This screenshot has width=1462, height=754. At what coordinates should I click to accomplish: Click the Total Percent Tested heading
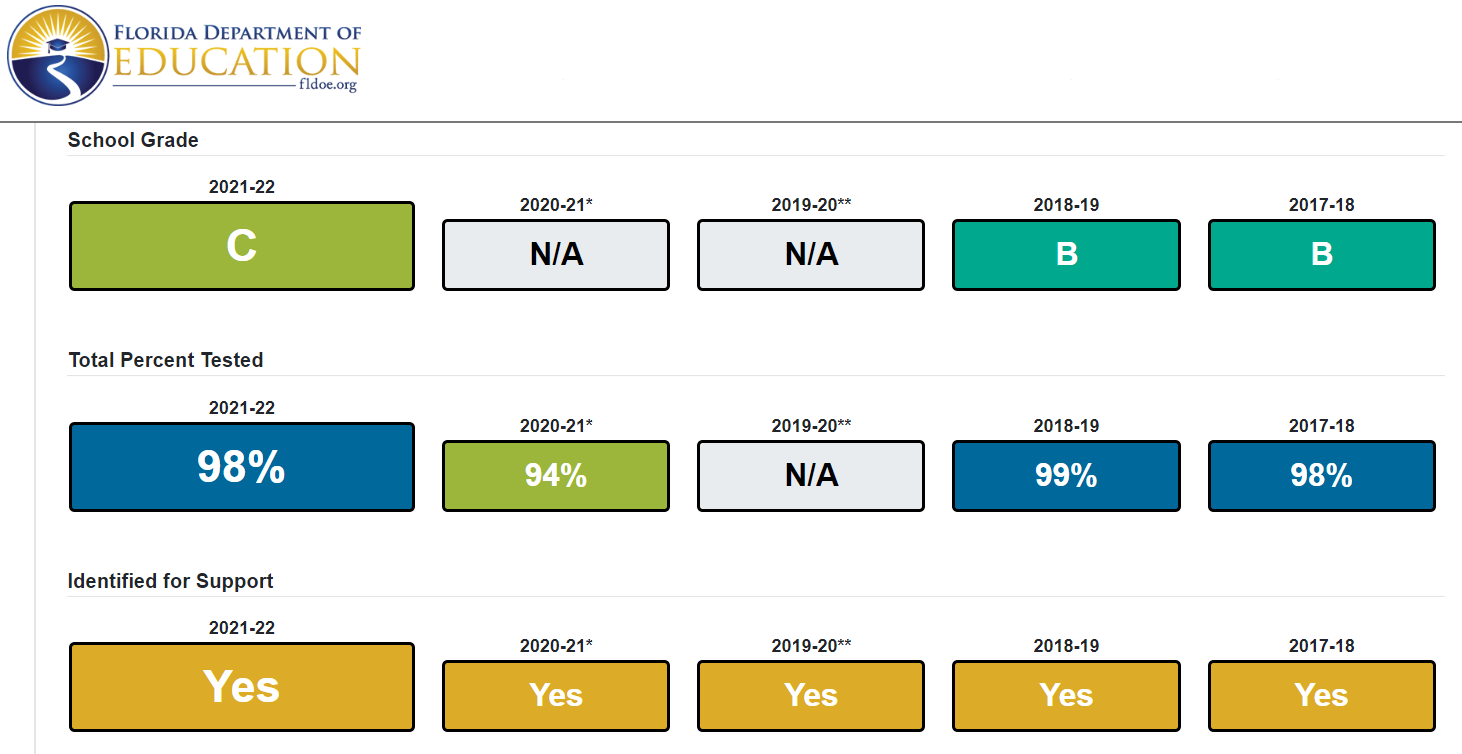tap(166, 360)
